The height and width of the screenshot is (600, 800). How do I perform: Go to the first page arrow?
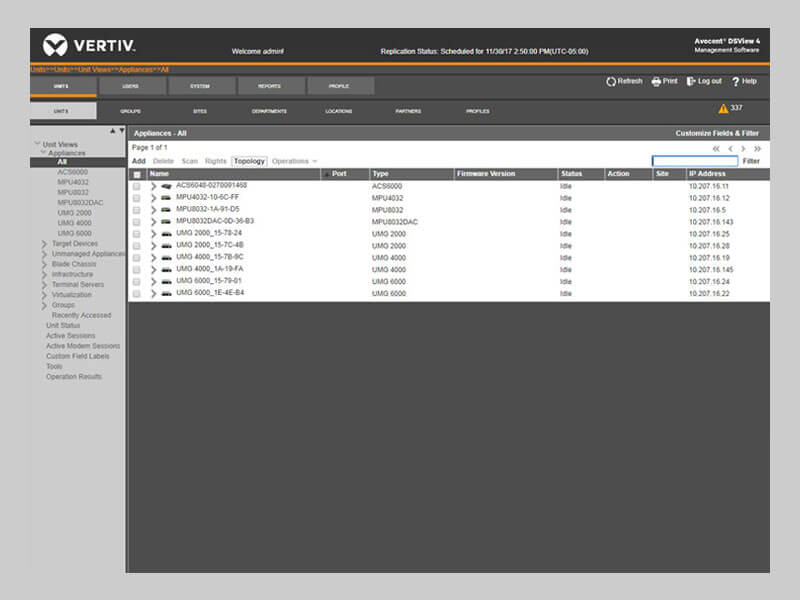pos(716,148)
